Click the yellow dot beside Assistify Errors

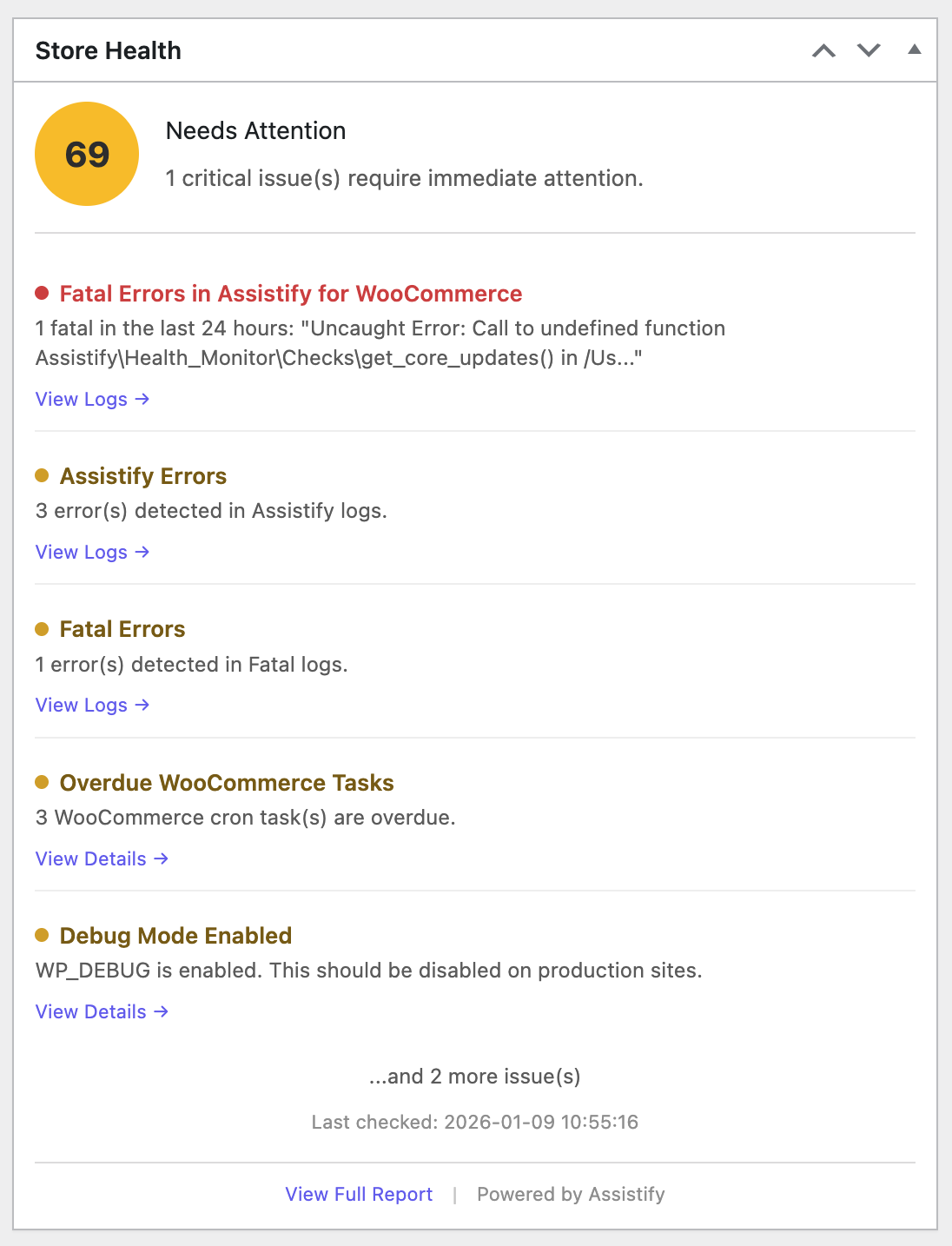[x=43, y=474]
